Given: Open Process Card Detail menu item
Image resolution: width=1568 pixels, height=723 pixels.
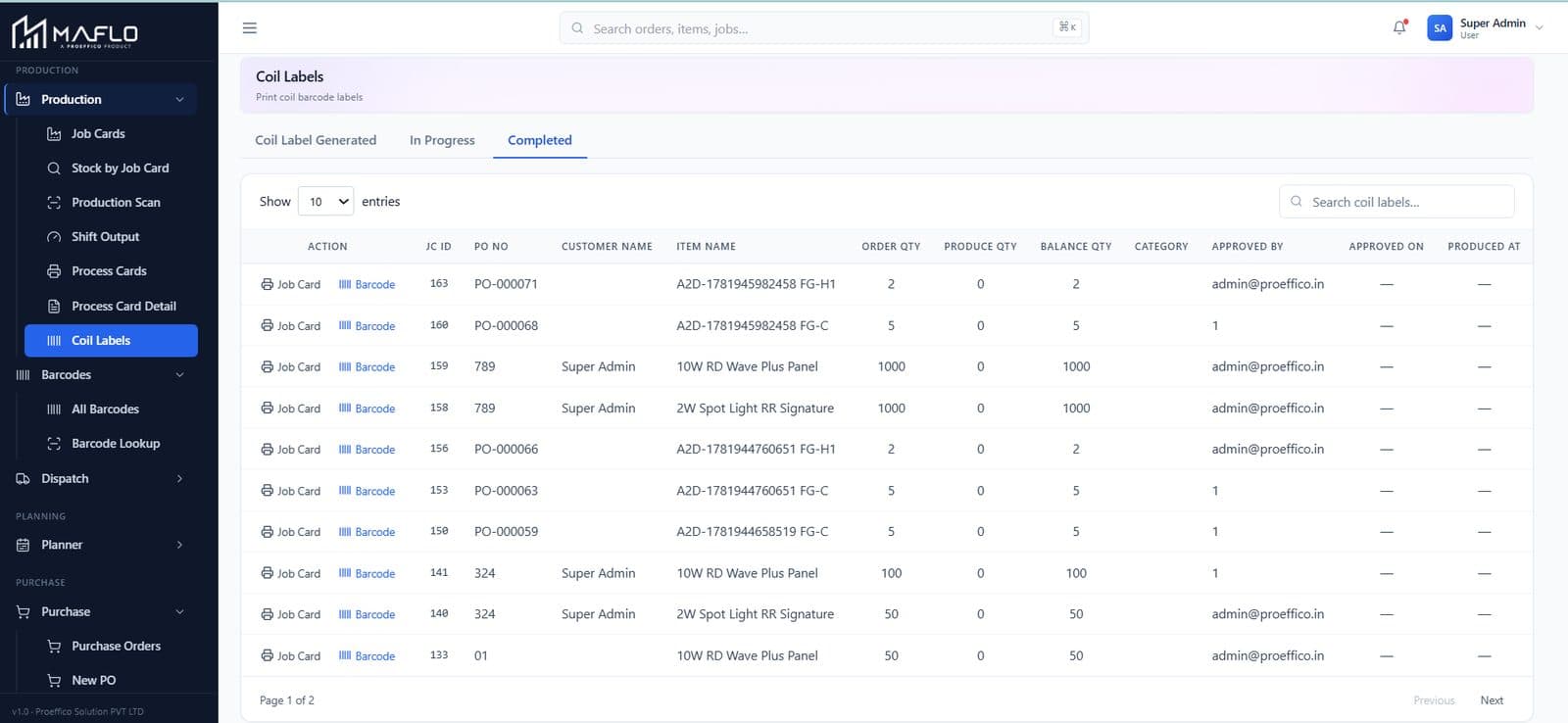Looking at the screenshot, I should (x=111, y=306).
